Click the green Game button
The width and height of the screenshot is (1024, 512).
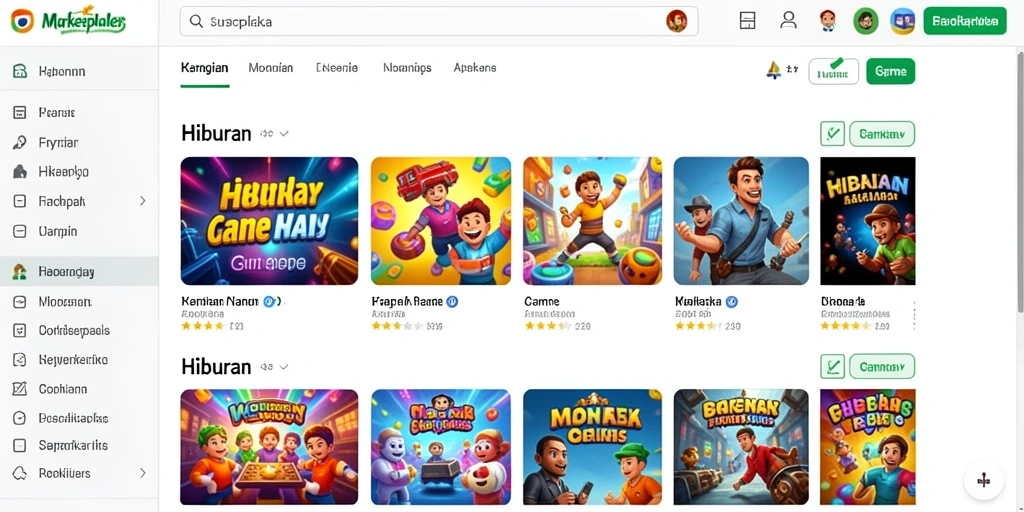[x=890, y=71]
